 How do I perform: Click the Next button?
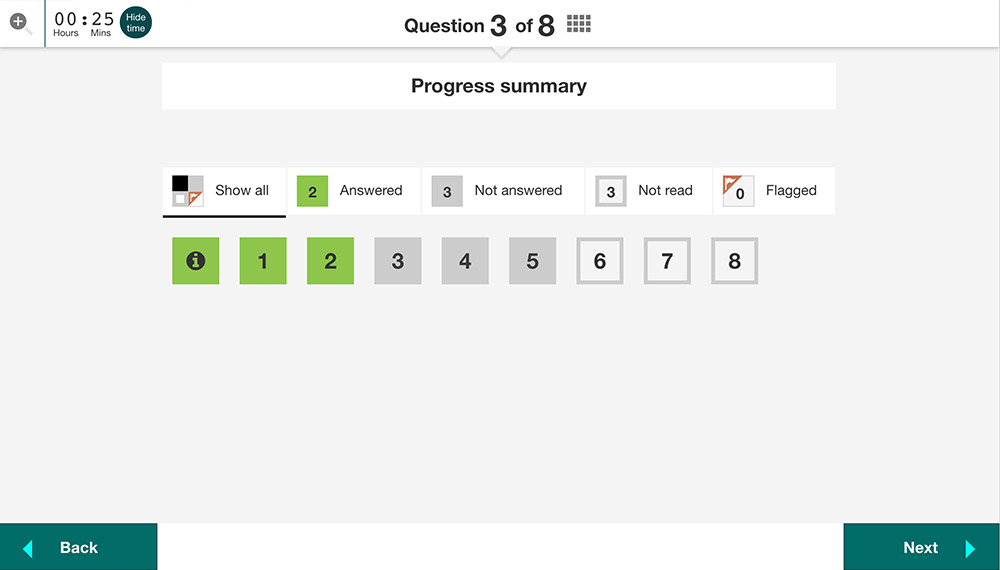click(x=922, y=547)
